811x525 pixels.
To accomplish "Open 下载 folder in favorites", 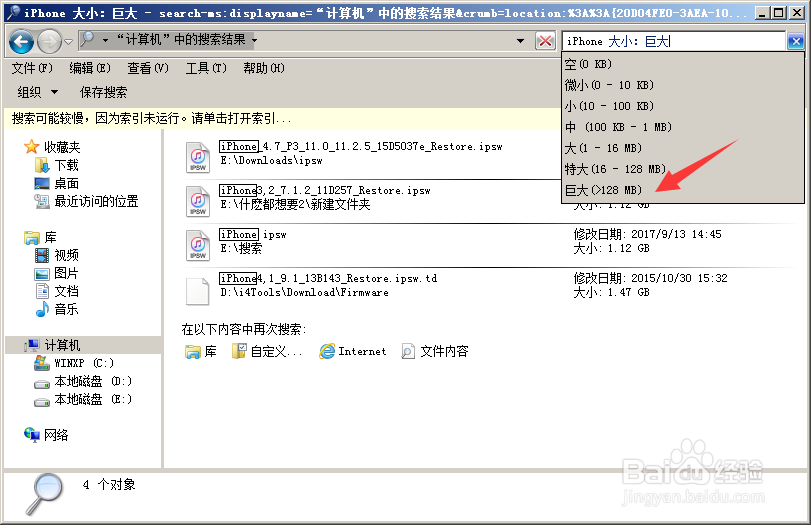I will 57,166.
